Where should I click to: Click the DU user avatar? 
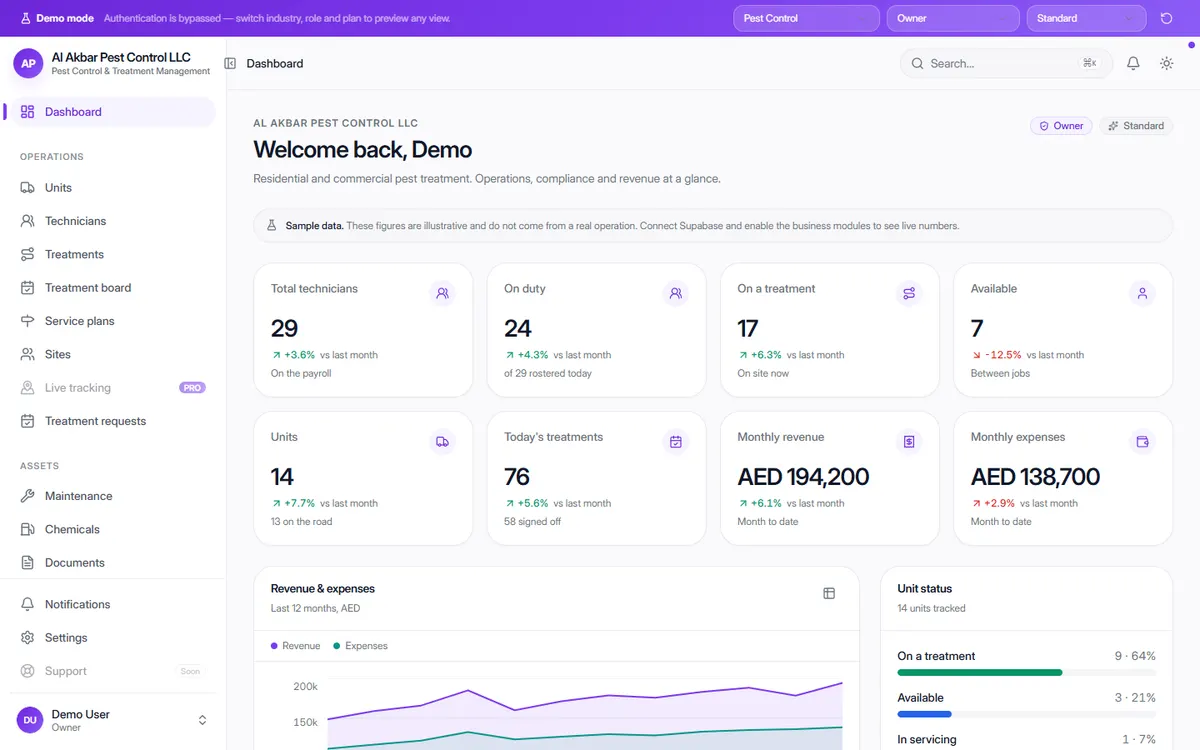pos(30,720)
